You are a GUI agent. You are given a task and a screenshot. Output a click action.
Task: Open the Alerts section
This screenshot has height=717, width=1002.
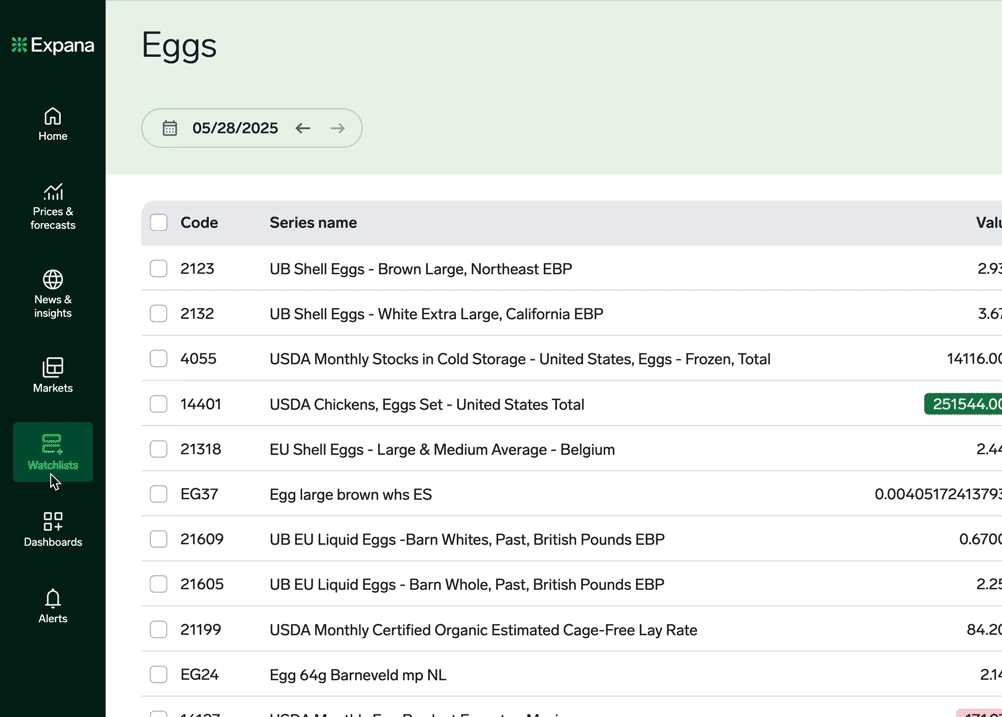click(x=52, y=606)
